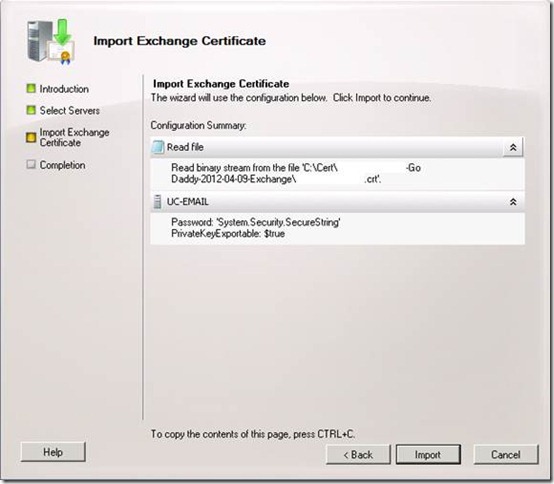Click the large wizard title at top
Screen dimensions: 554x484
tap(179, 41)
